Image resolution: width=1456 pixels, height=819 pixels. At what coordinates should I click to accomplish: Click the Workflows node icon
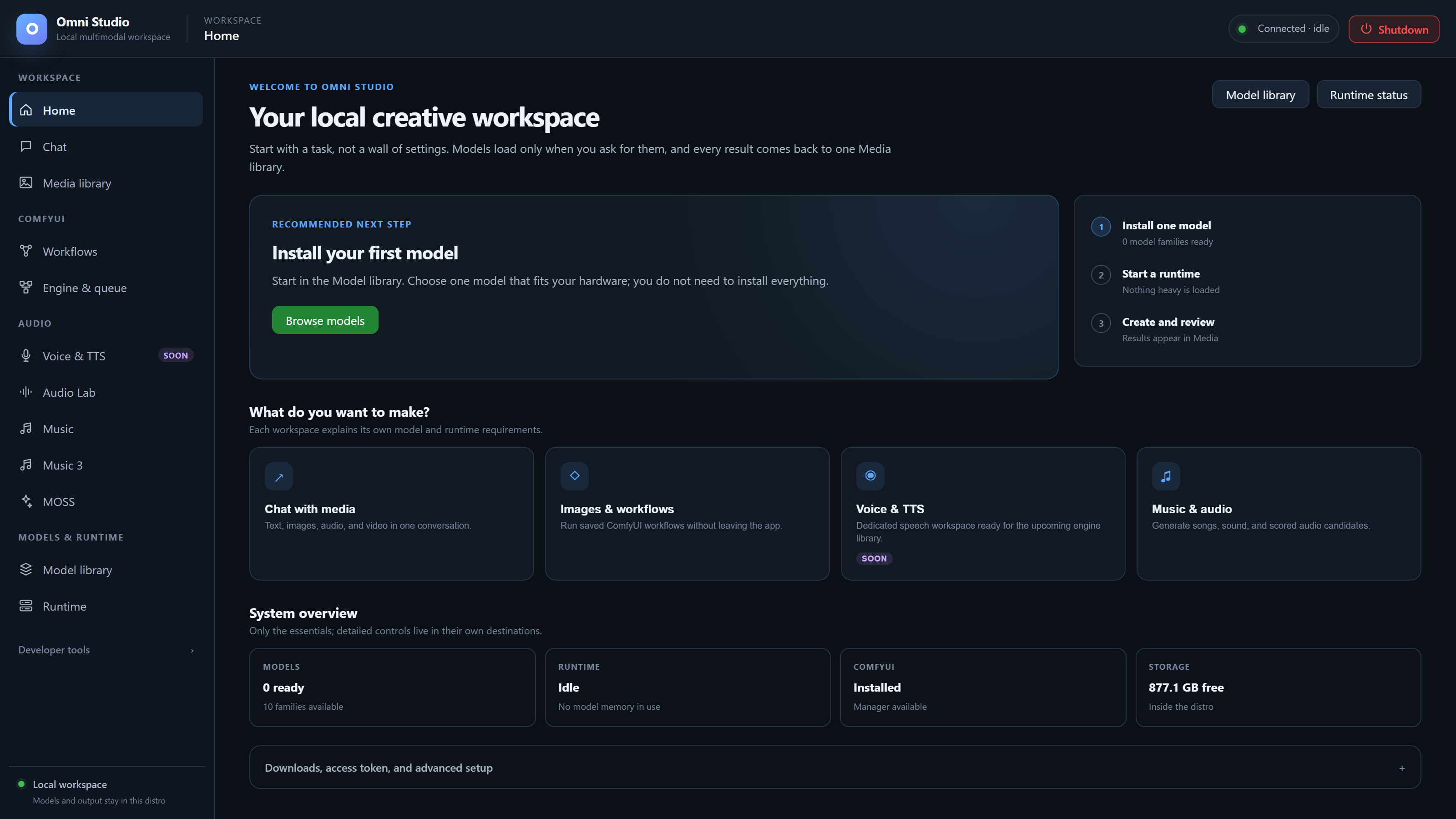click(26, 251)
